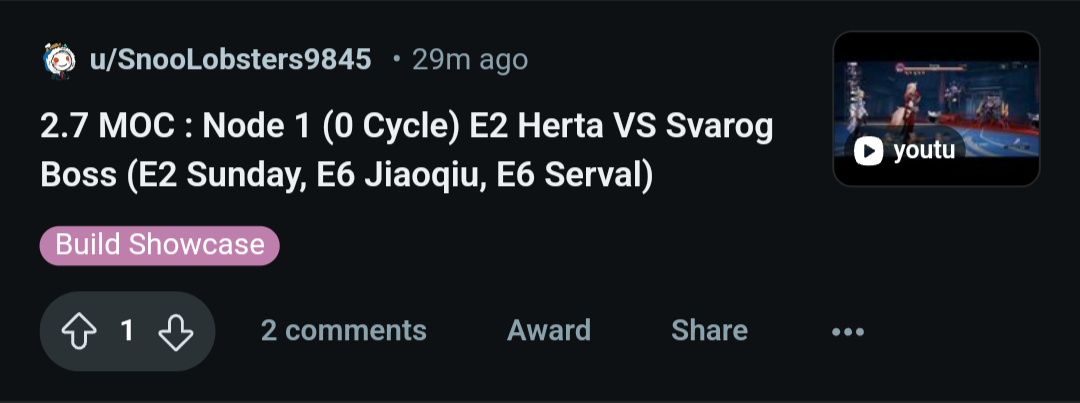Open the 2.7 MOC Node 1 post title
The height and width of the screenshot is (403, 1080).
tap(406, 150)
